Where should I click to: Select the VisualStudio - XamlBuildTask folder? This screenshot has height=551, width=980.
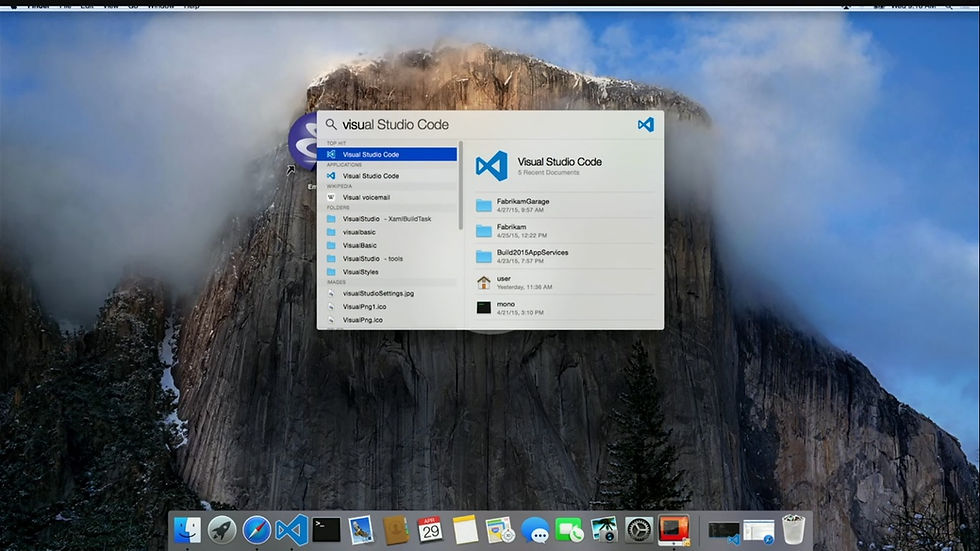(x=388, y=219)
